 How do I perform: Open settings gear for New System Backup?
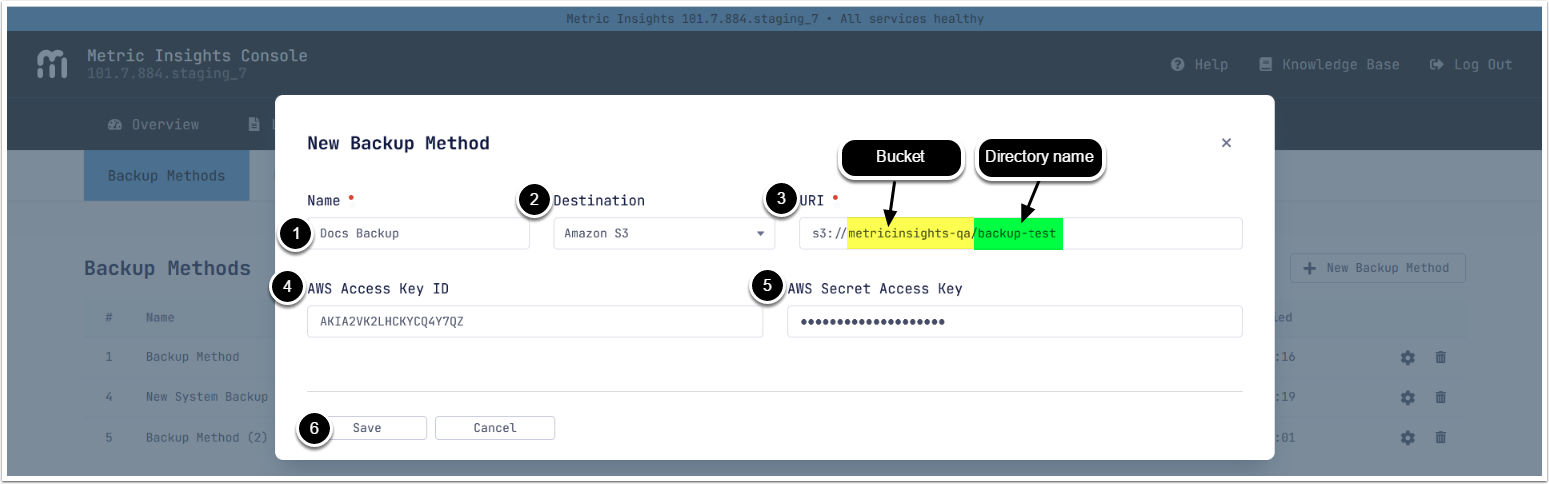(x=1408, y=397)
